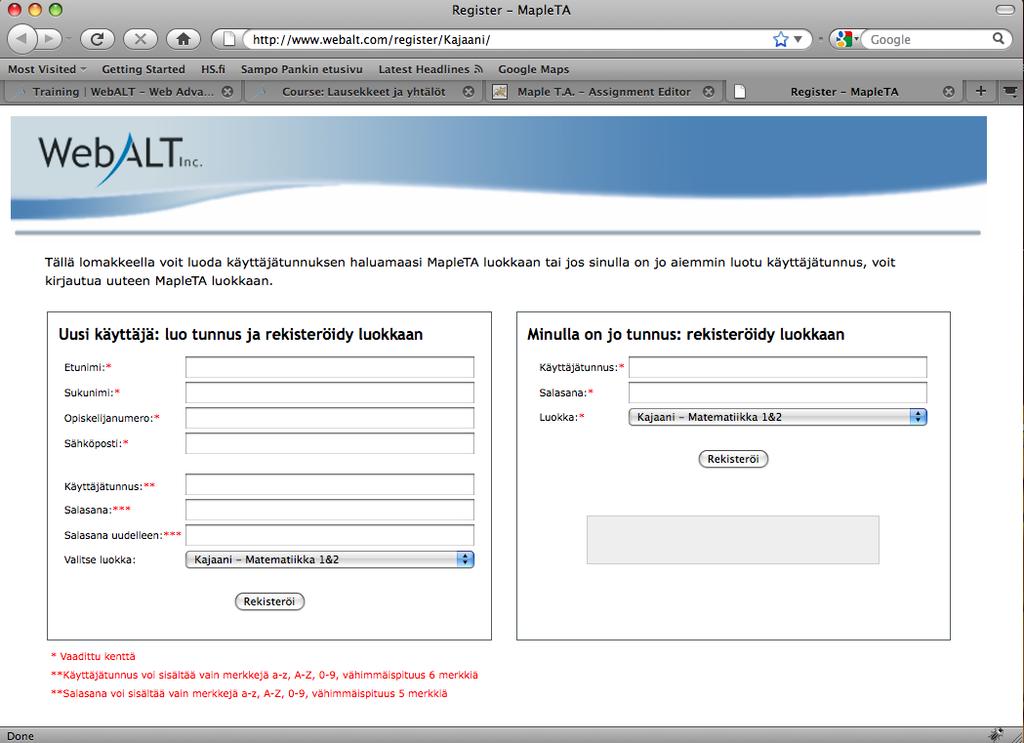Close the Maple T.A. Assignment Editor tab
Screen dimensions: 1024x743
[709, 92]
